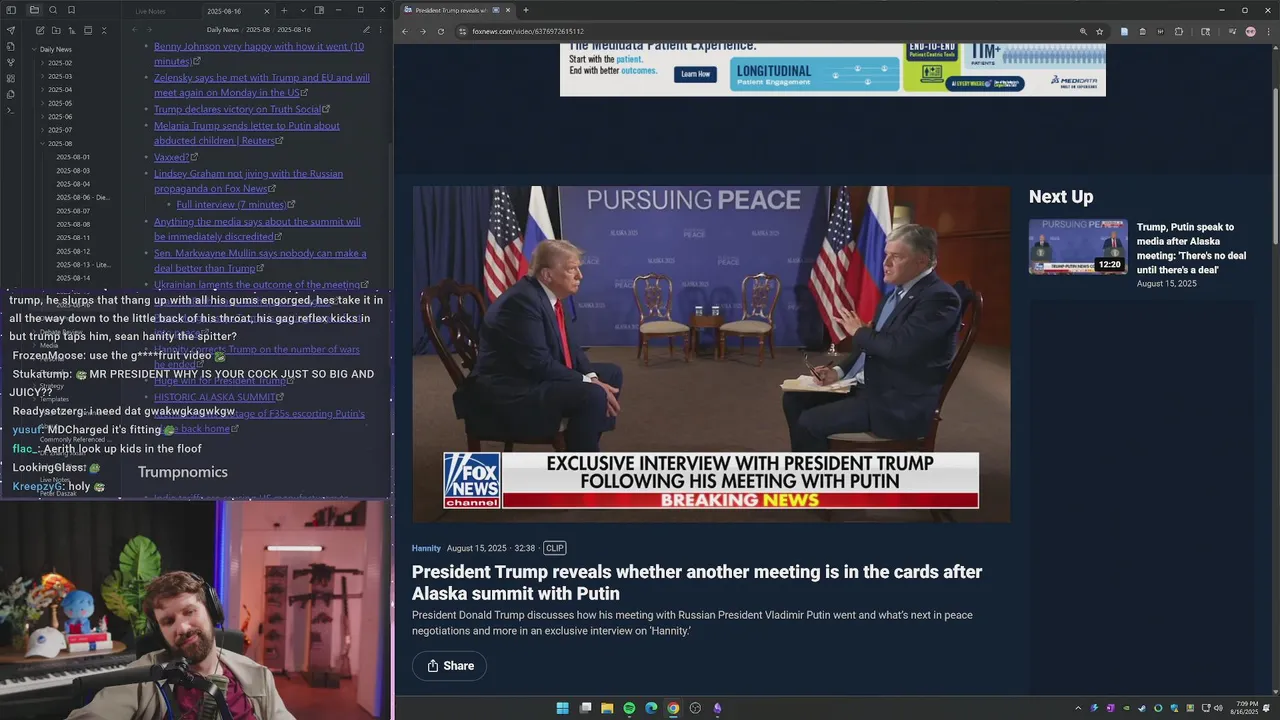This screenshot has height=720, width=1280.
Task: Open the Chrome extensions puzzle icon
Action: [x=1179, y=31]
